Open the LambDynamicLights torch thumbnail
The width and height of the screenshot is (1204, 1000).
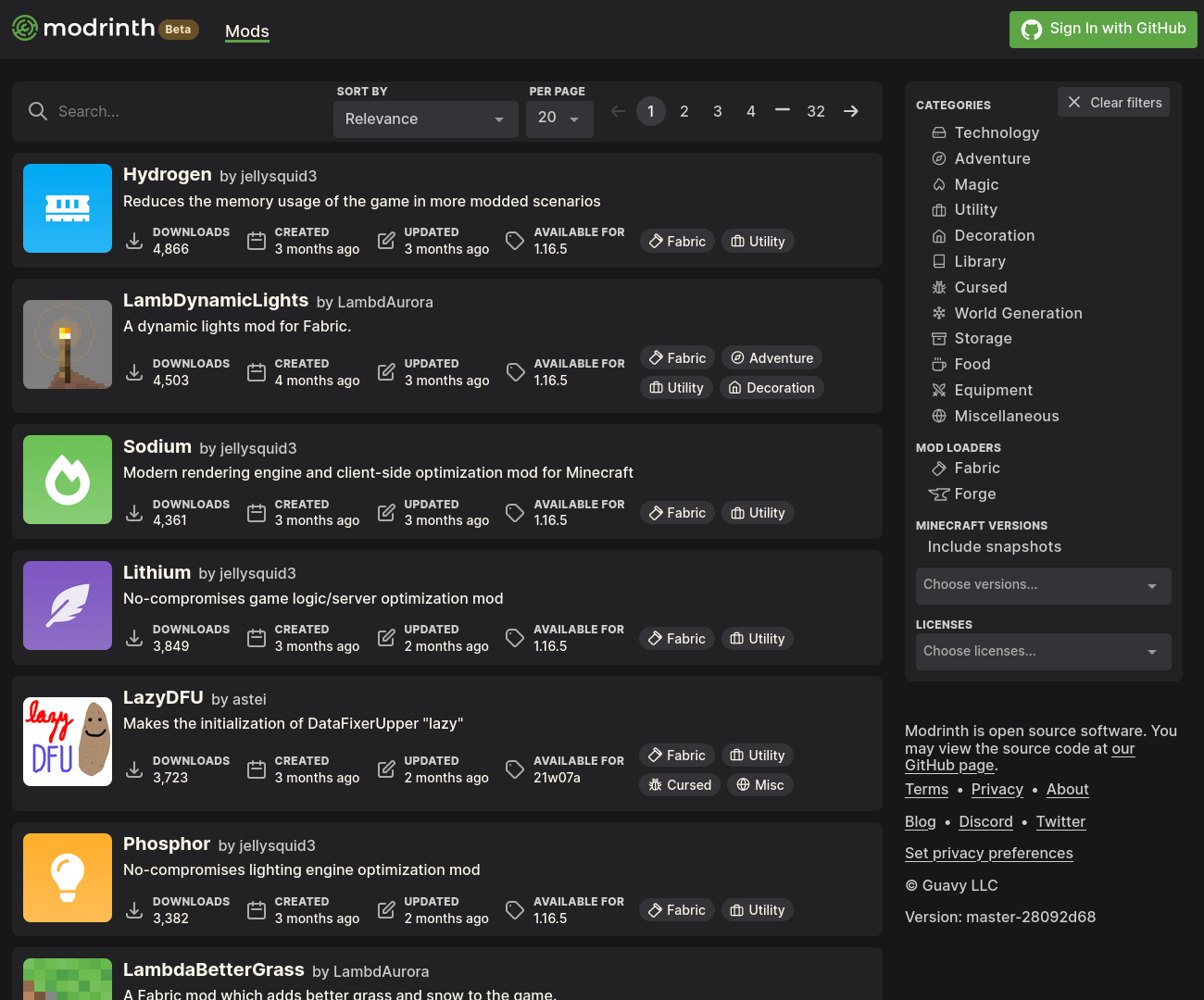[x=68, y=344]
